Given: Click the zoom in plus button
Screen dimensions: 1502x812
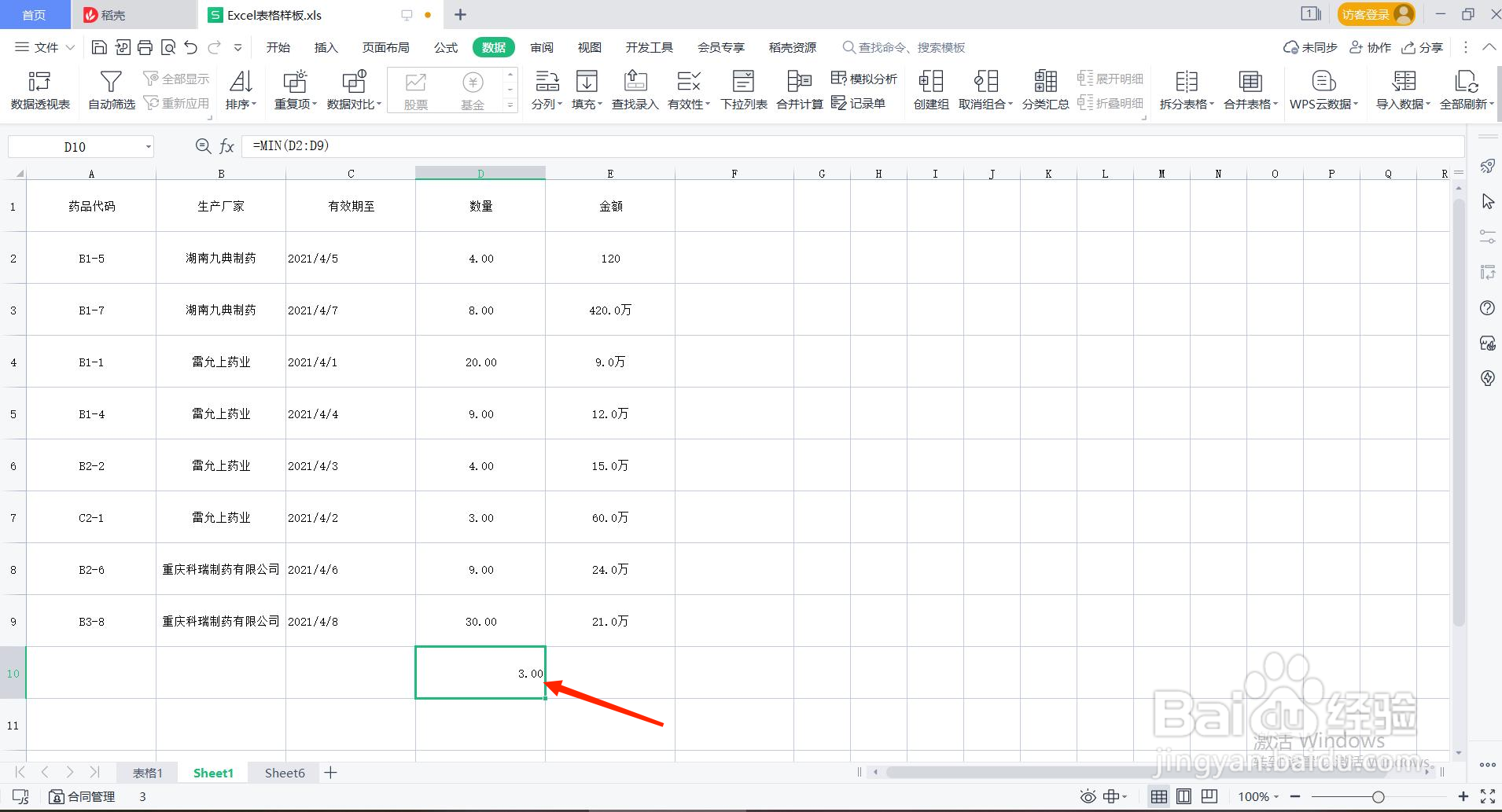Looking at the screenshot, I should click(1463, 796).
